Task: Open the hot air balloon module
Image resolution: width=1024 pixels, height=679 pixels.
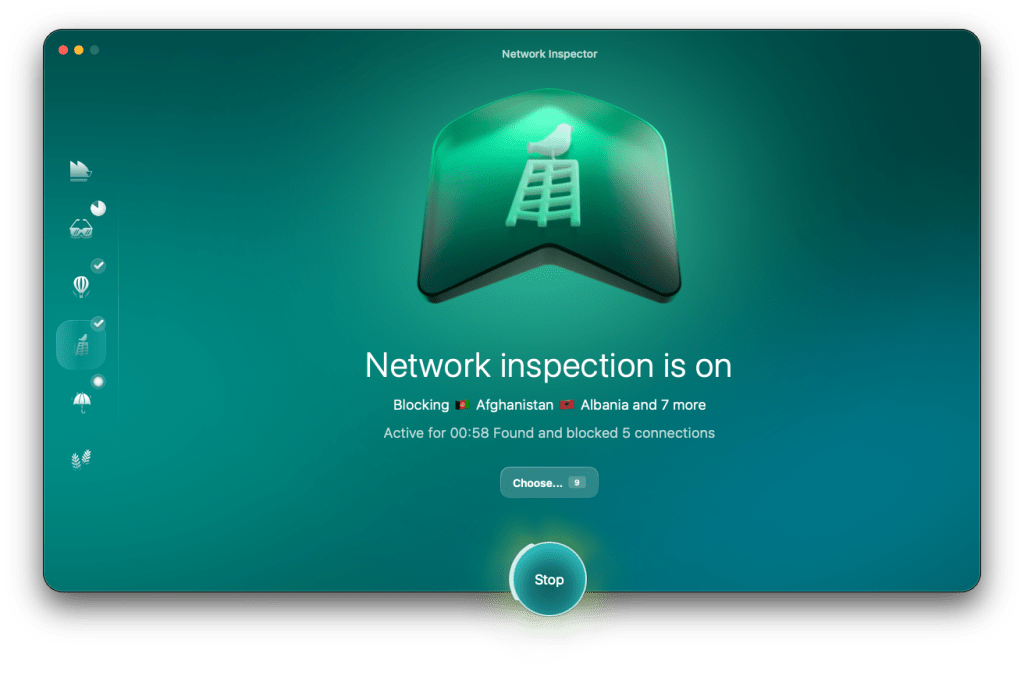Action: 81,287
